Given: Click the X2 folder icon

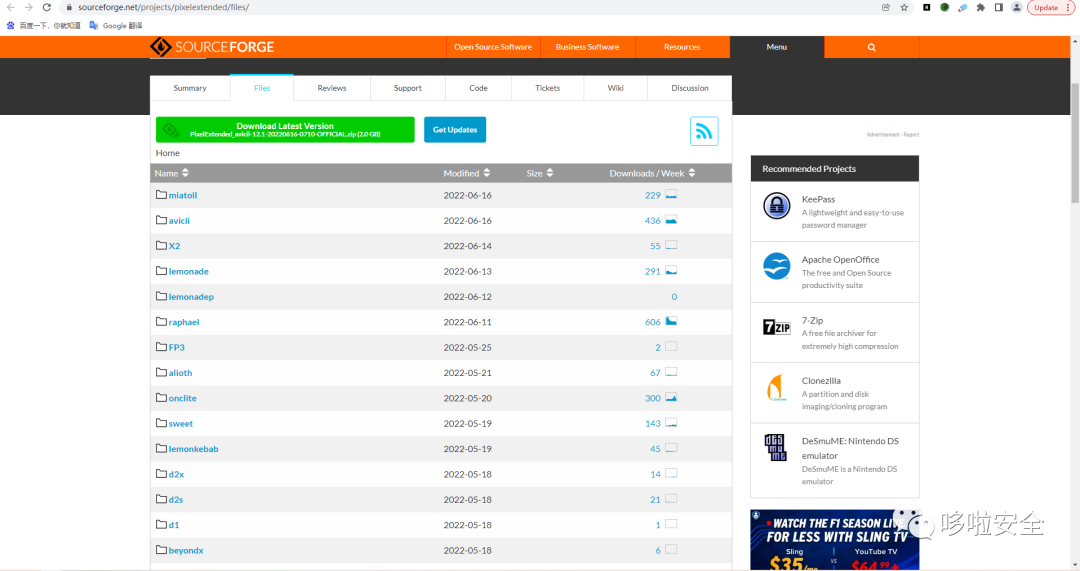Looking at the screenshot, I should (161, 246).
